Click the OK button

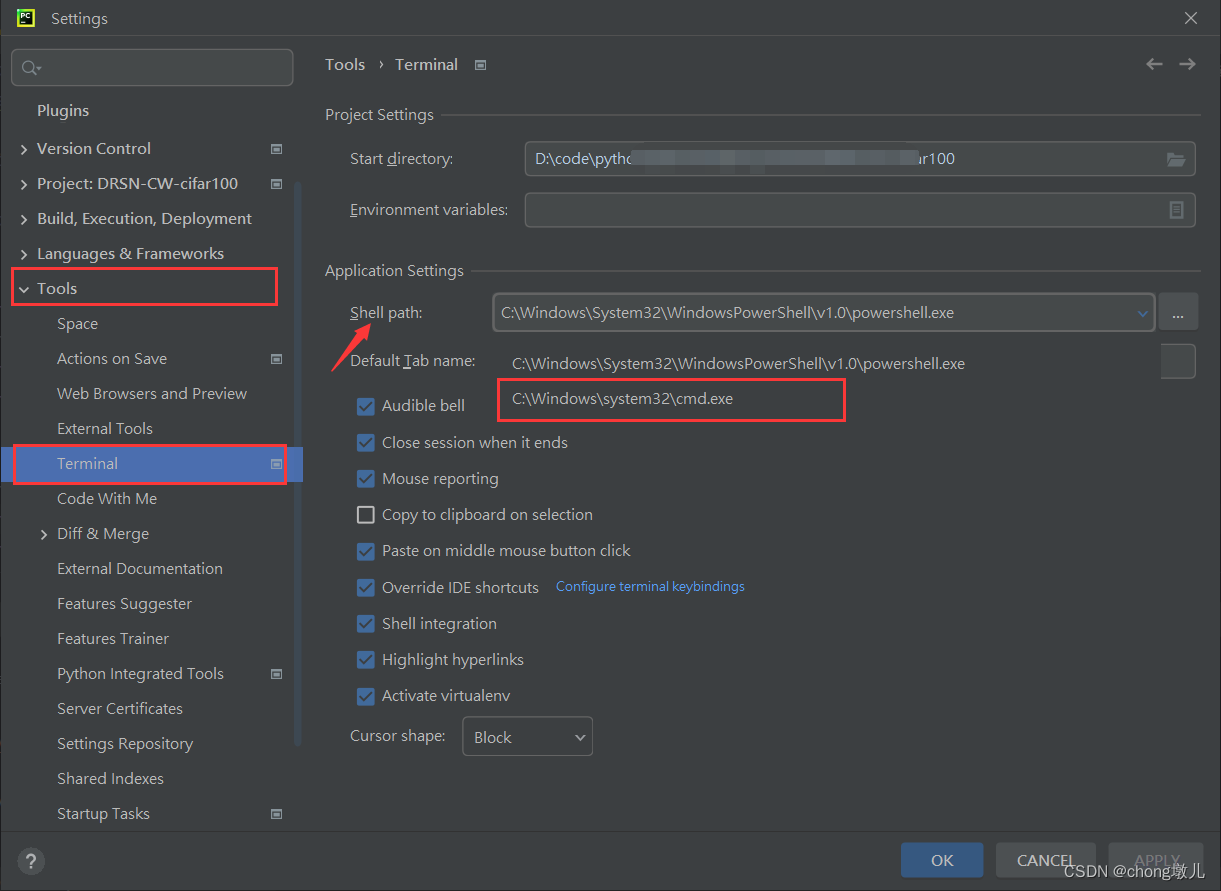(x=942, y=860)
